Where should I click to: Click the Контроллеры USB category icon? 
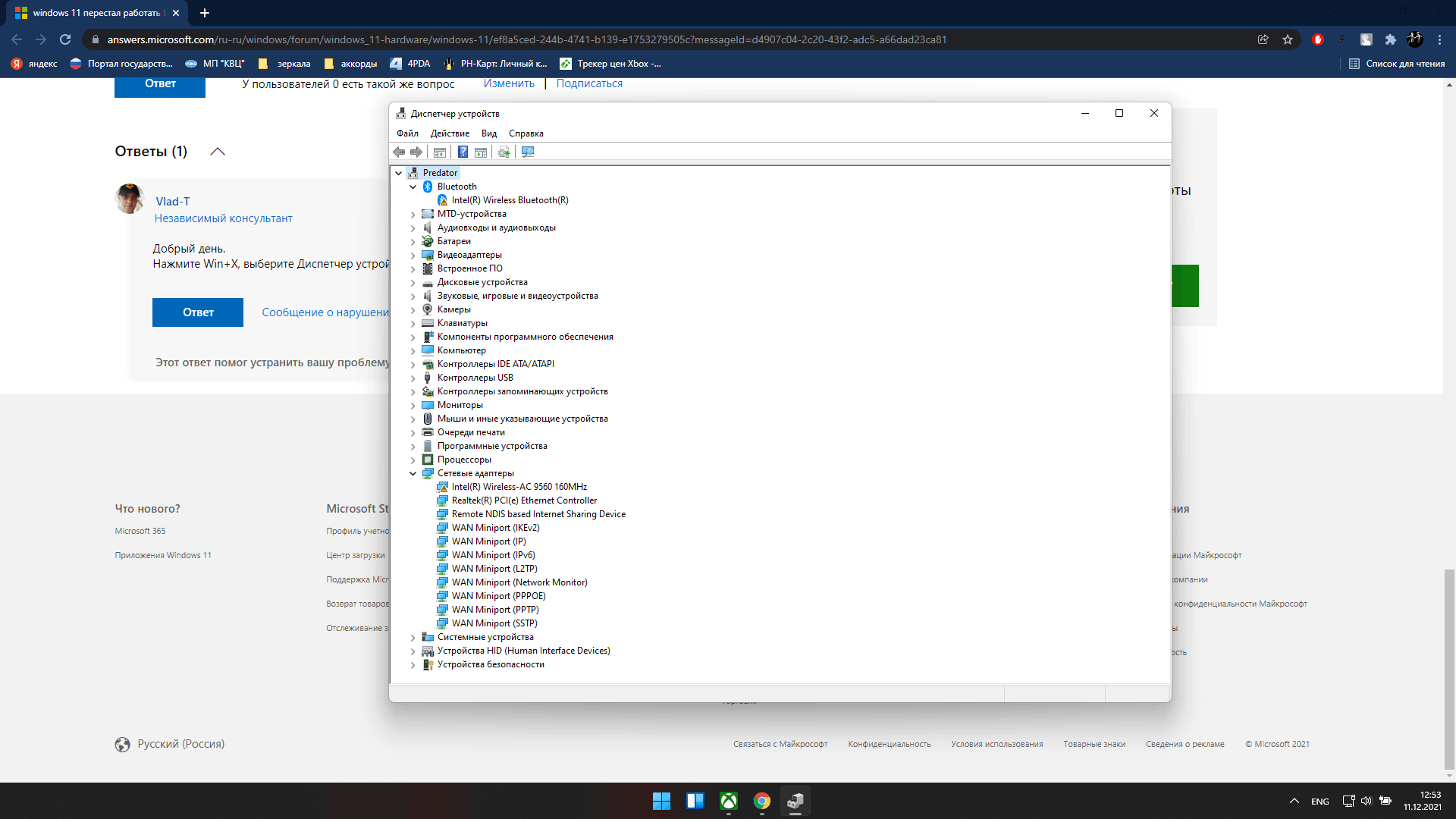(428, 378)
